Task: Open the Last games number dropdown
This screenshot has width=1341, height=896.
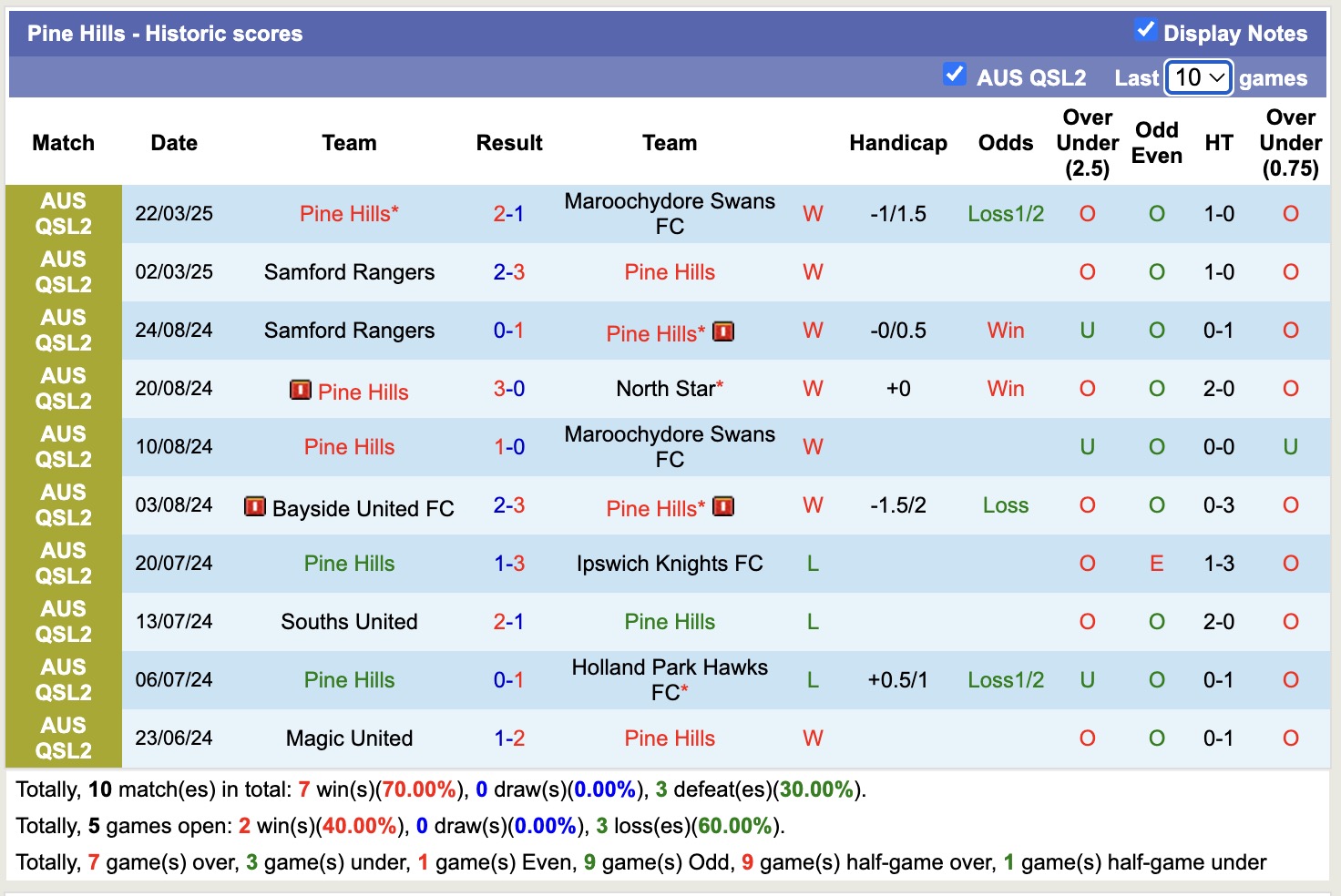Action: 1198,78
